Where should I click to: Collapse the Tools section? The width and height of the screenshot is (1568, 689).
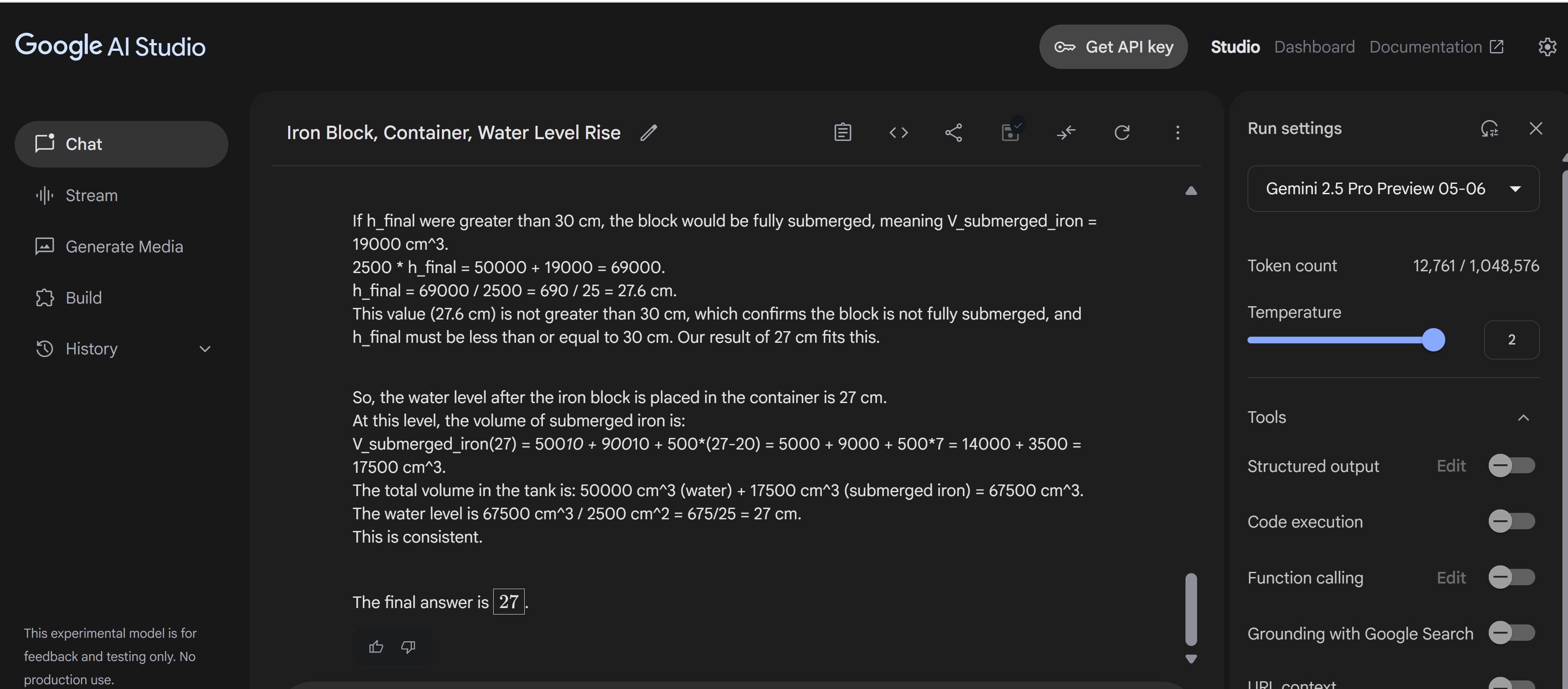(x=1523, y=418)
